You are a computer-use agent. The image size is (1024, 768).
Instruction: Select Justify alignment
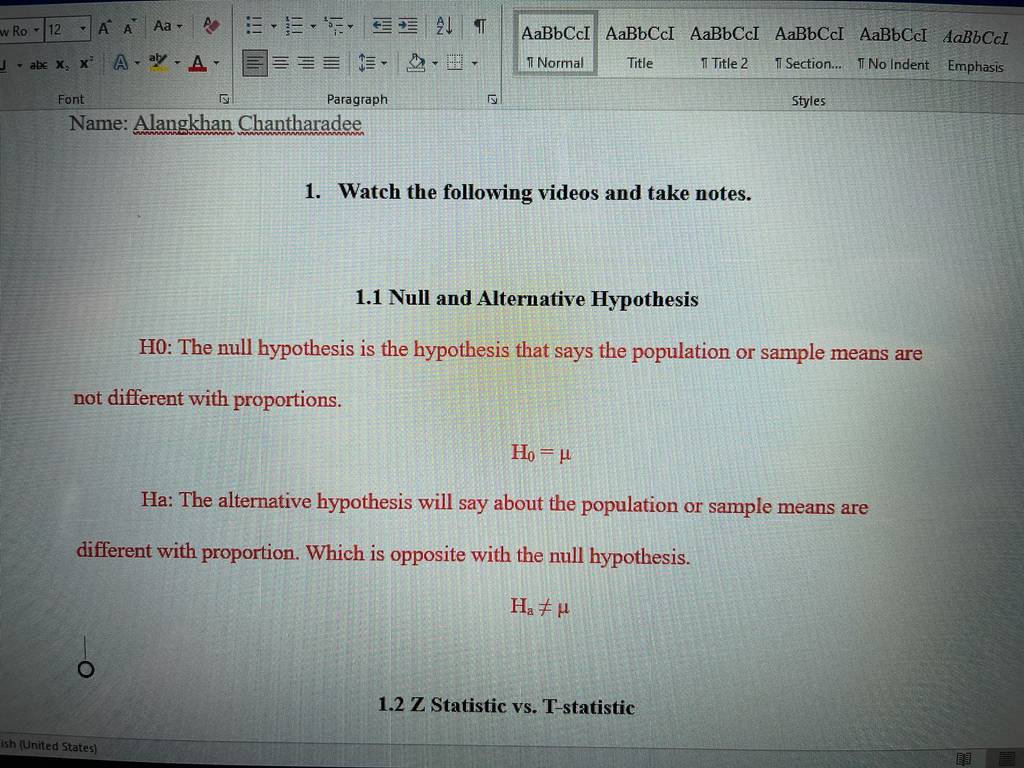(332, 63)
